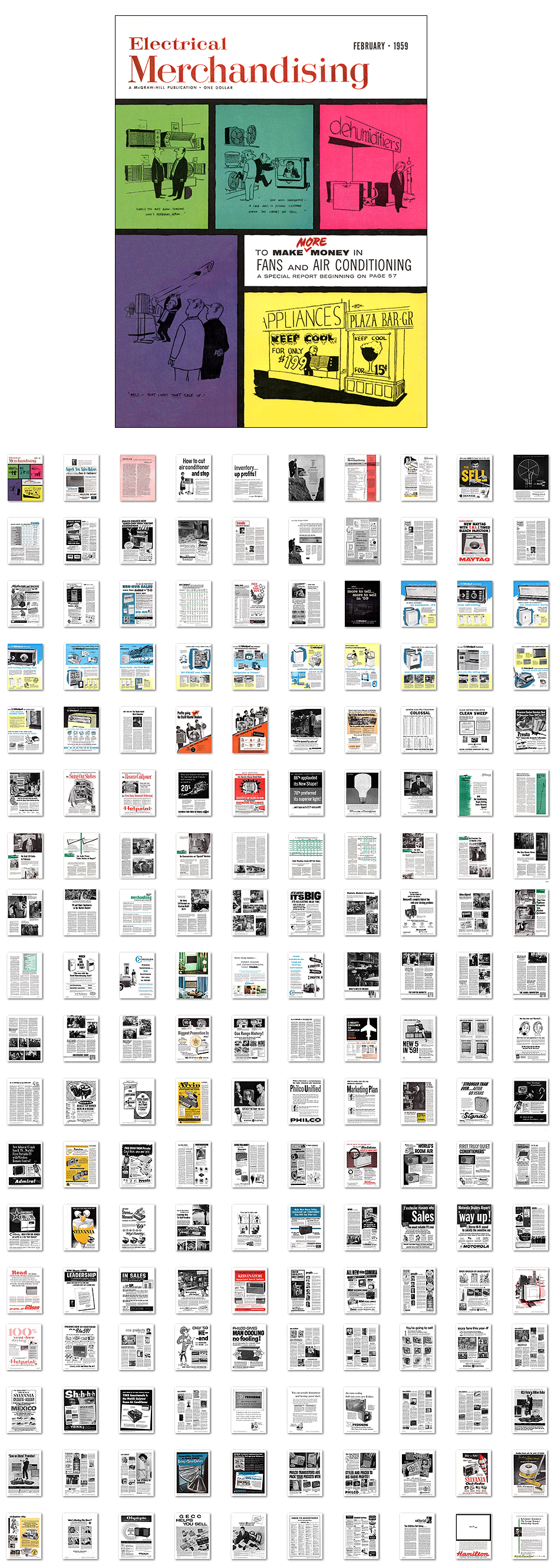554x1568 pixels.
Task: Select the page showing large '20%'
Action: pyautogui.click(x=194, y=793)
